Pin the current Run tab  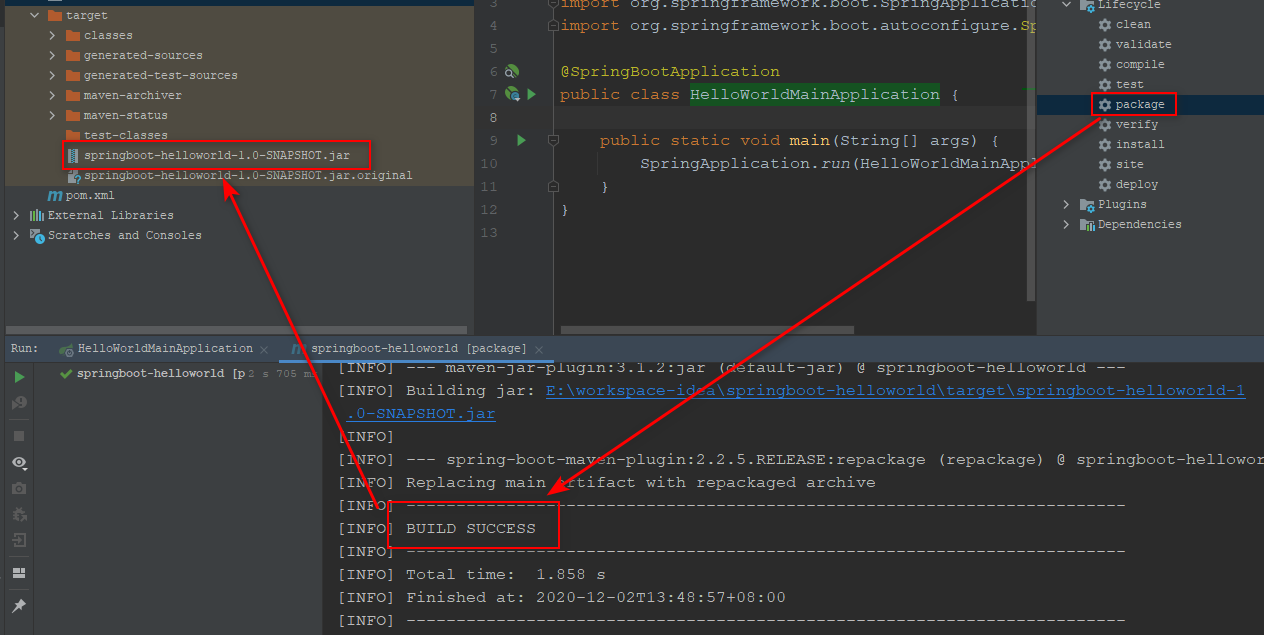pyautogui.click(x=19, y=606)
